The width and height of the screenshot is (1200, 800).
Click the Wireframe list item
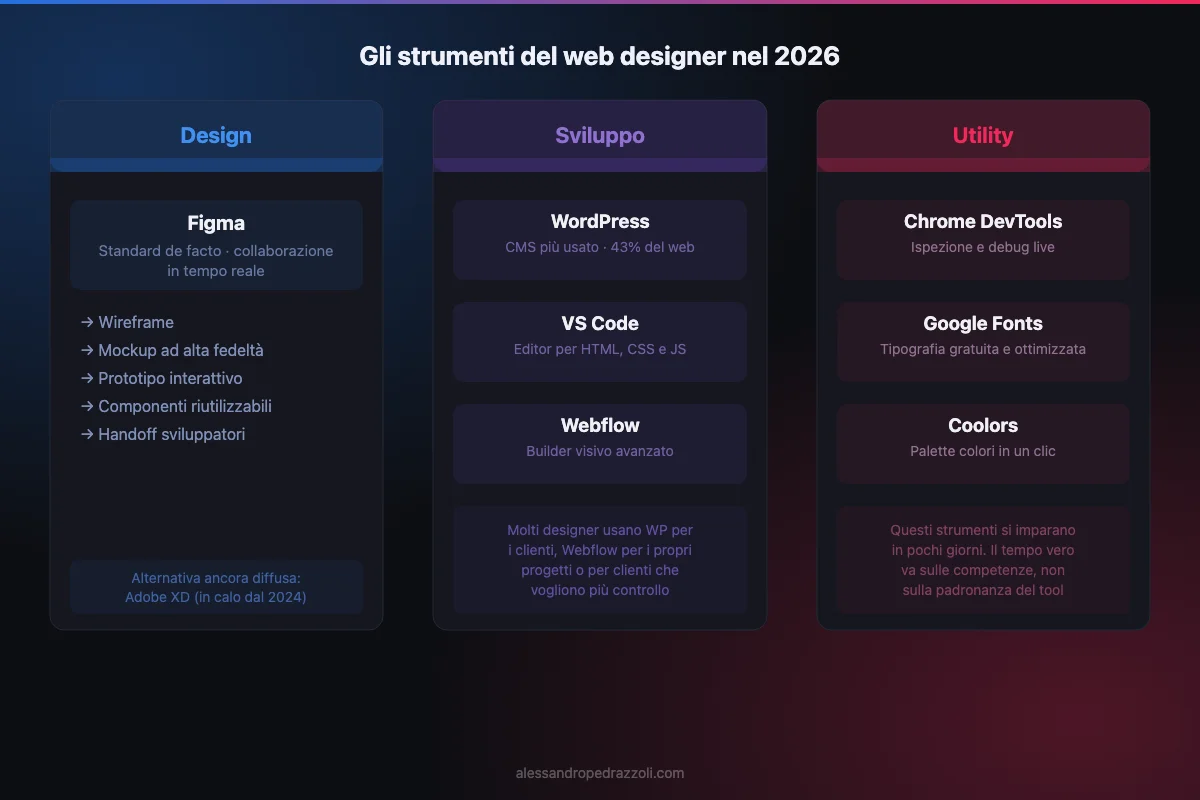click(127, 322)
